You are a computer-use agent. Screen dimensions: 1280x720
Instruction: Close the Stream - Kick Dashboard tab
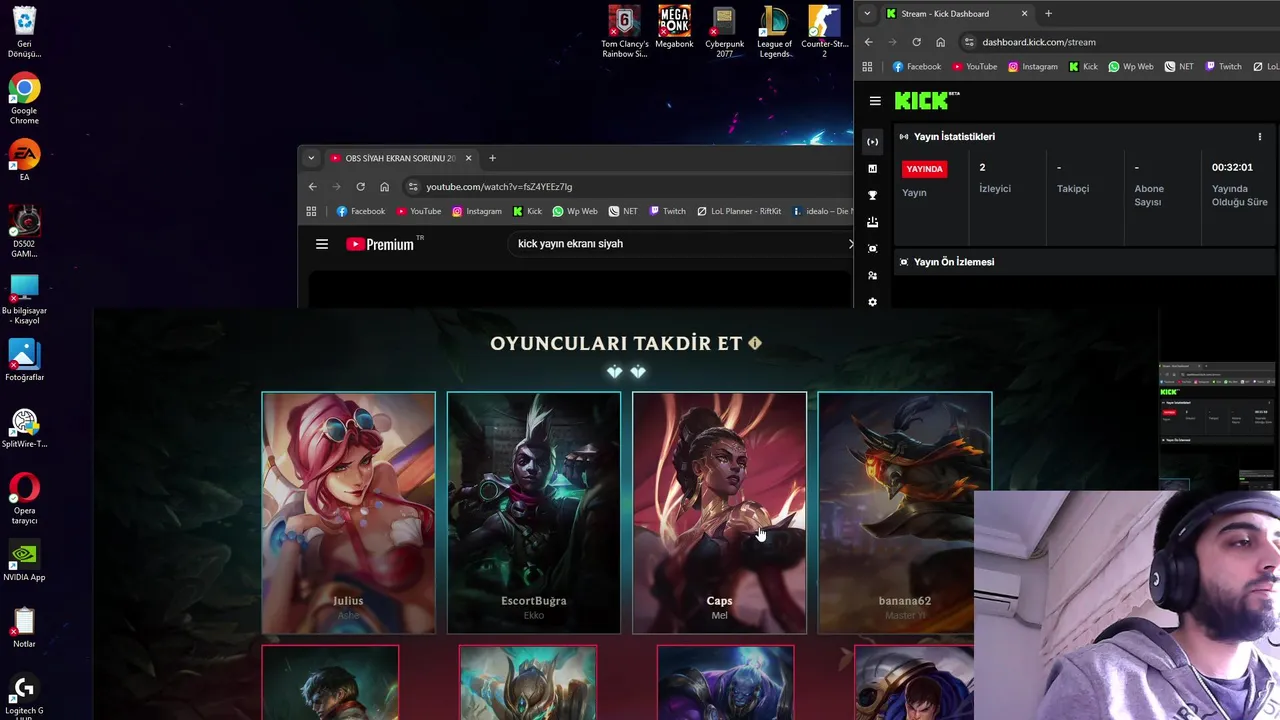click(1024, 14)
